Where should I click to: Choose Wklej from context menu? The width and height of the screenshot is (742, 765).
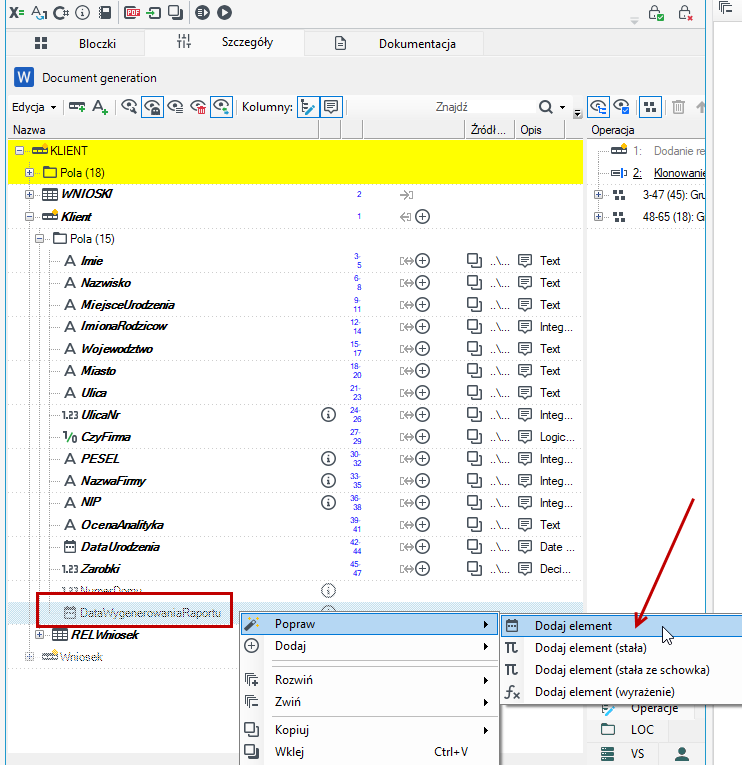tap(370, 752)
